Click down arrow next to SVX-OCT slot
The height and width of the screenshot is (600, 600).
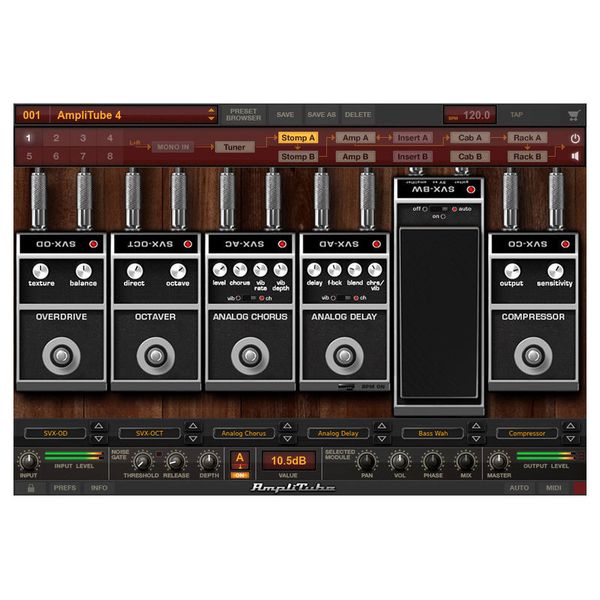click(x=193, y=439)
